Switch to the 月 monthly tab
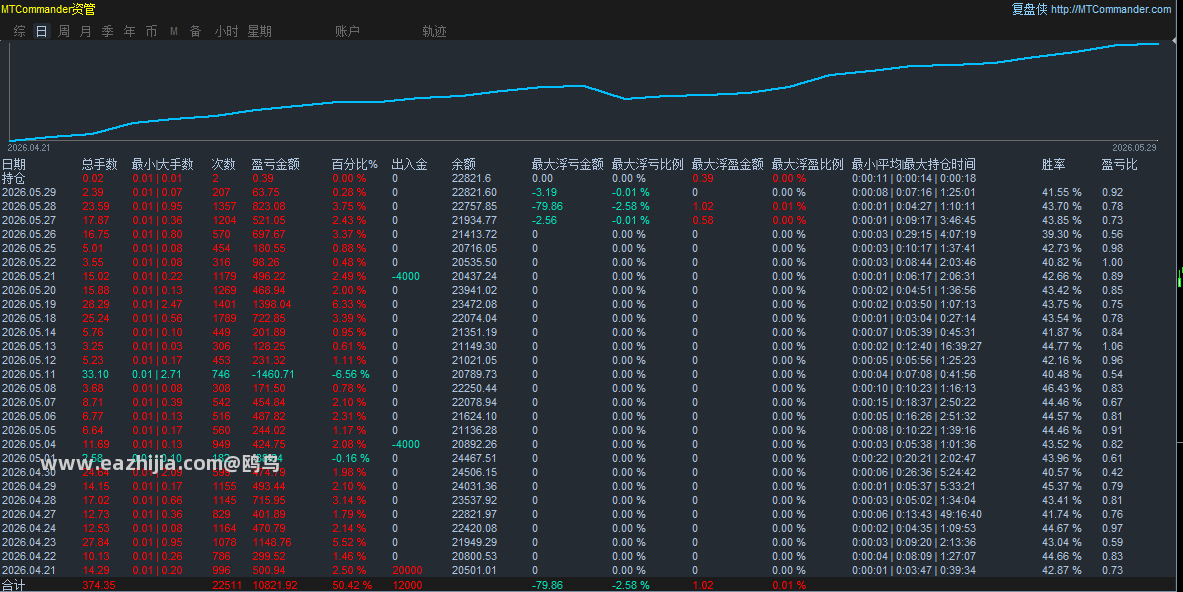1183x592 pixels. (x=86, y=31)
